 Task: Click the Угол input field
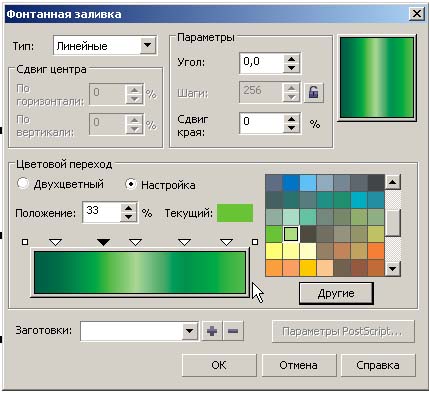pyautogui.click(x=261, y=63)
